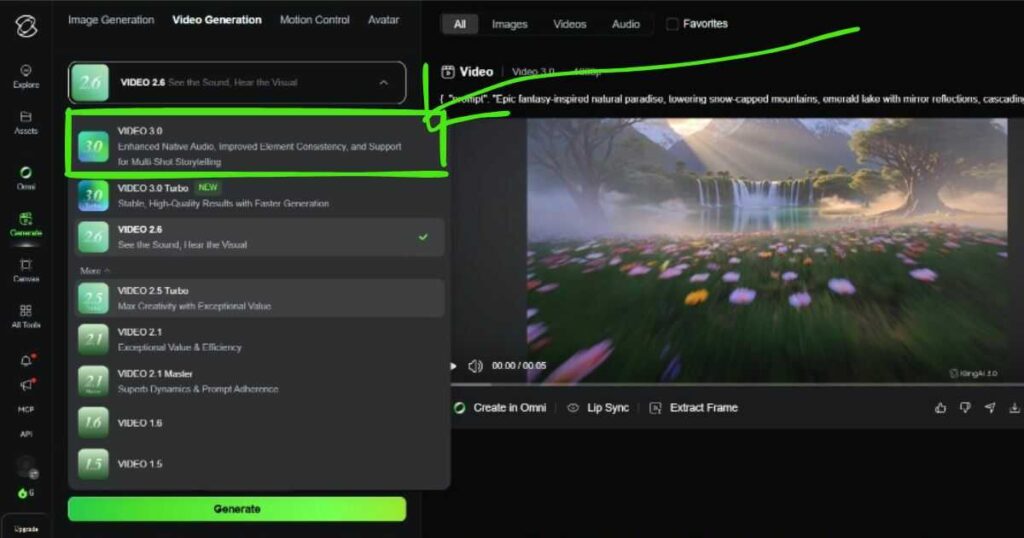The height and width of the screenshot is (538, 1024).
Task: Switch to the Video Generation tab
Action: tap(217, 20)
